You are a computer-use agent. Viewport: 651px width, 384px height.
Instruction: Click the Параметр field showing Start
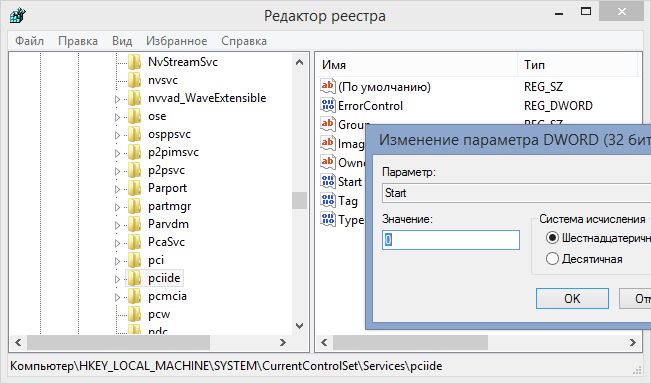point(516,193)
